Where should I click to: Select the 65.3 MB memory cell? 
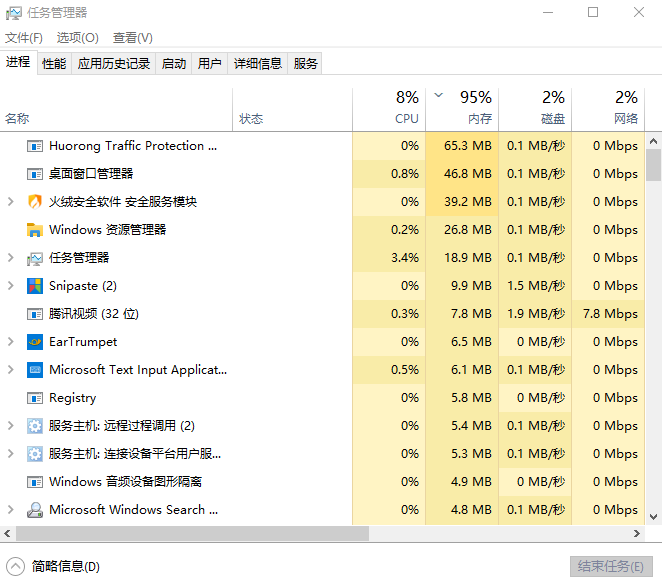[x=462, y=146]
